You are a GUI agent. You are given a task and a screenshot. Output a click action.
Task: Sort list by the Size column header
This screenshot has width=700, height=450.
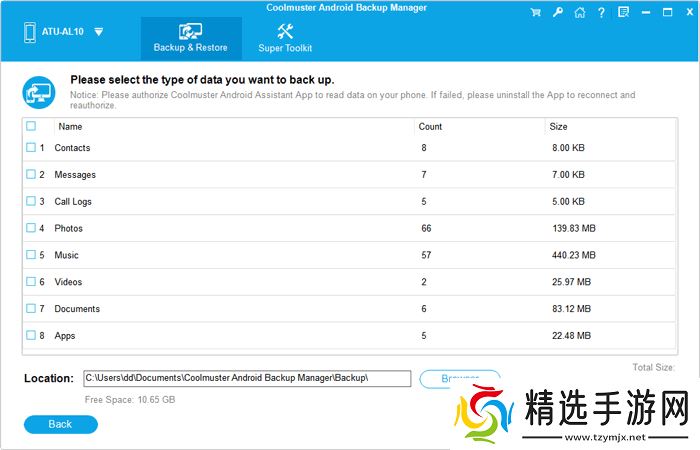(559, 127)
